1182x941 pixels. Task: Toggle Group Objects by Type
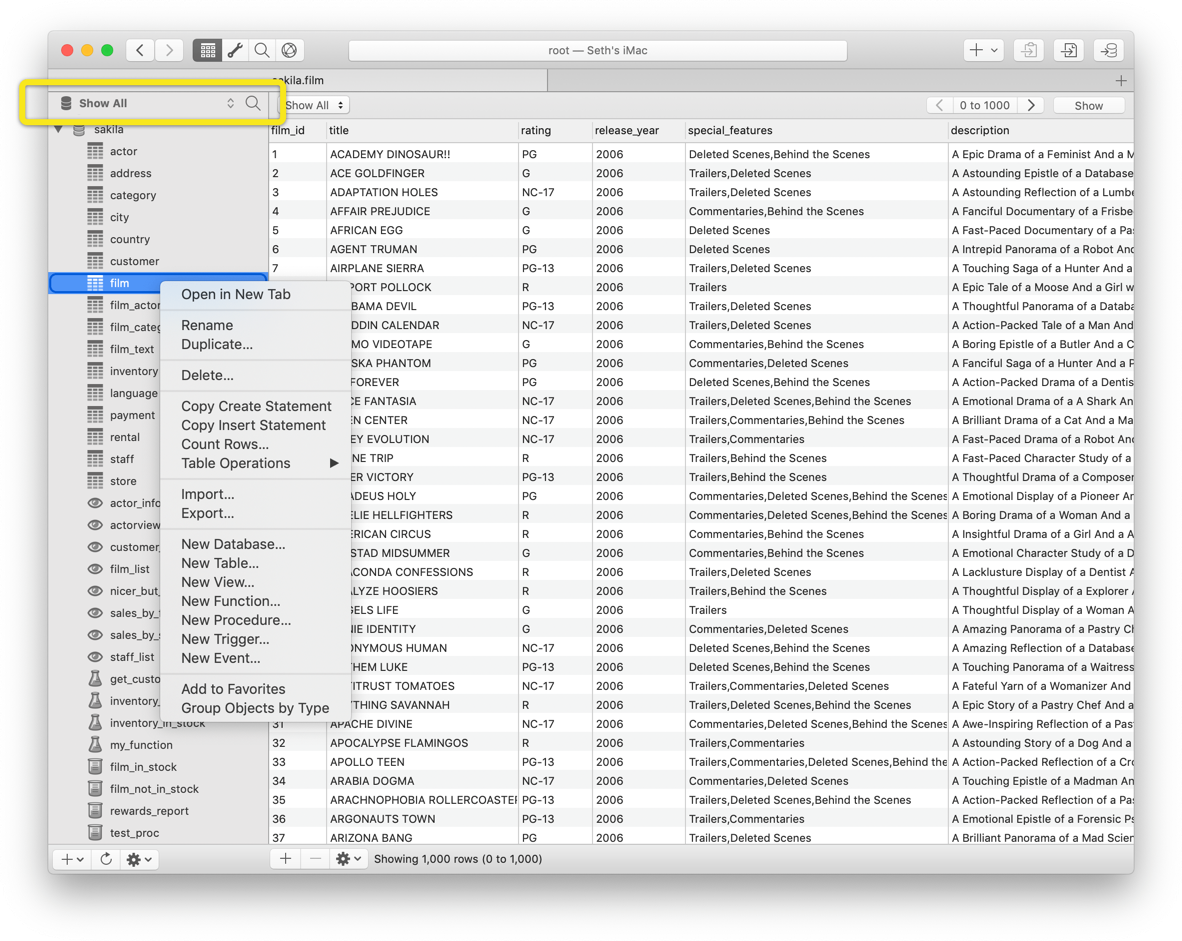(x=256, y=708)
